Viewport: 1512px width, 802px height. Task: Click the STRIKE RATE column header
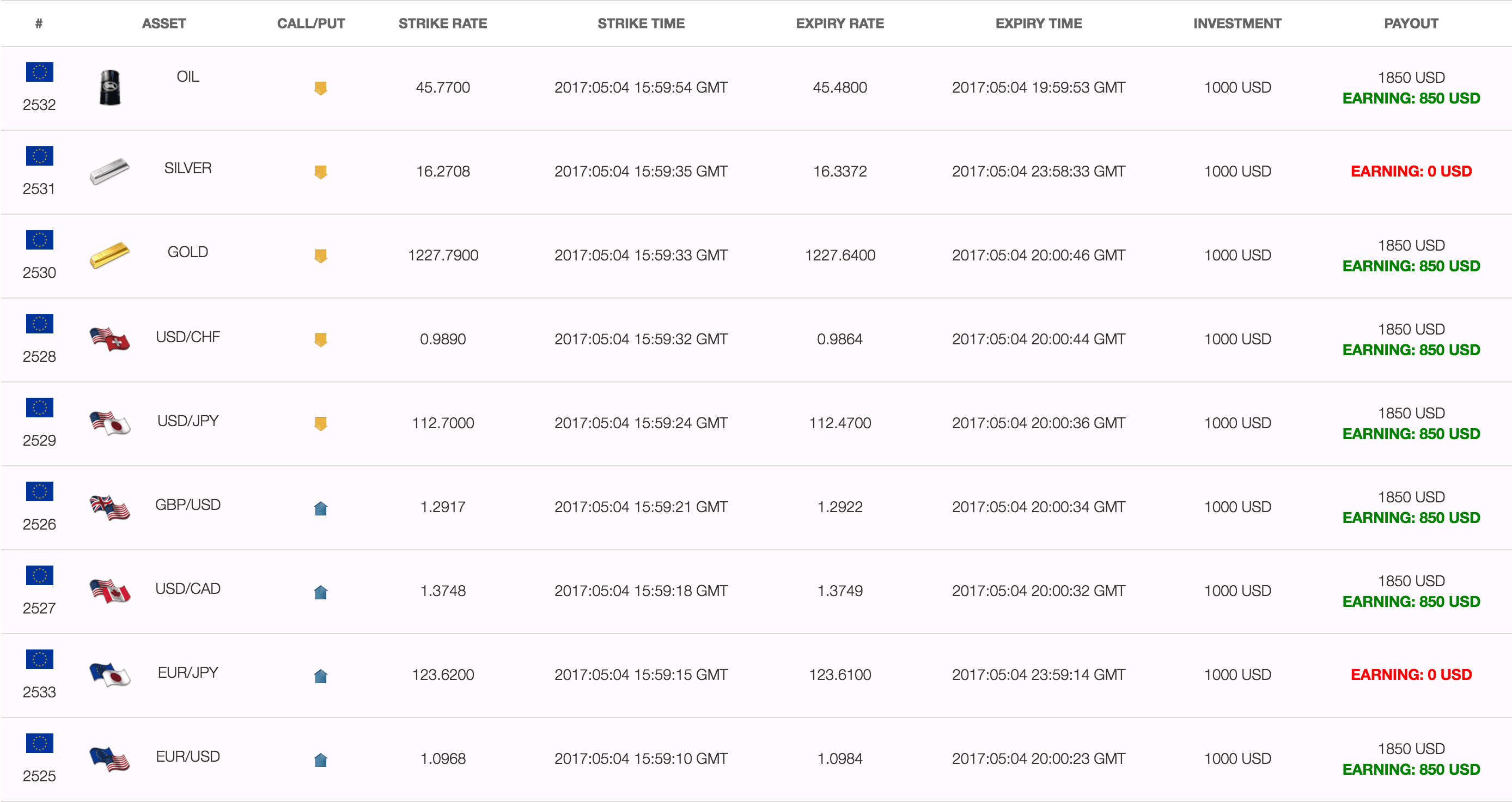pyautogui.click(x=443, y=23)
